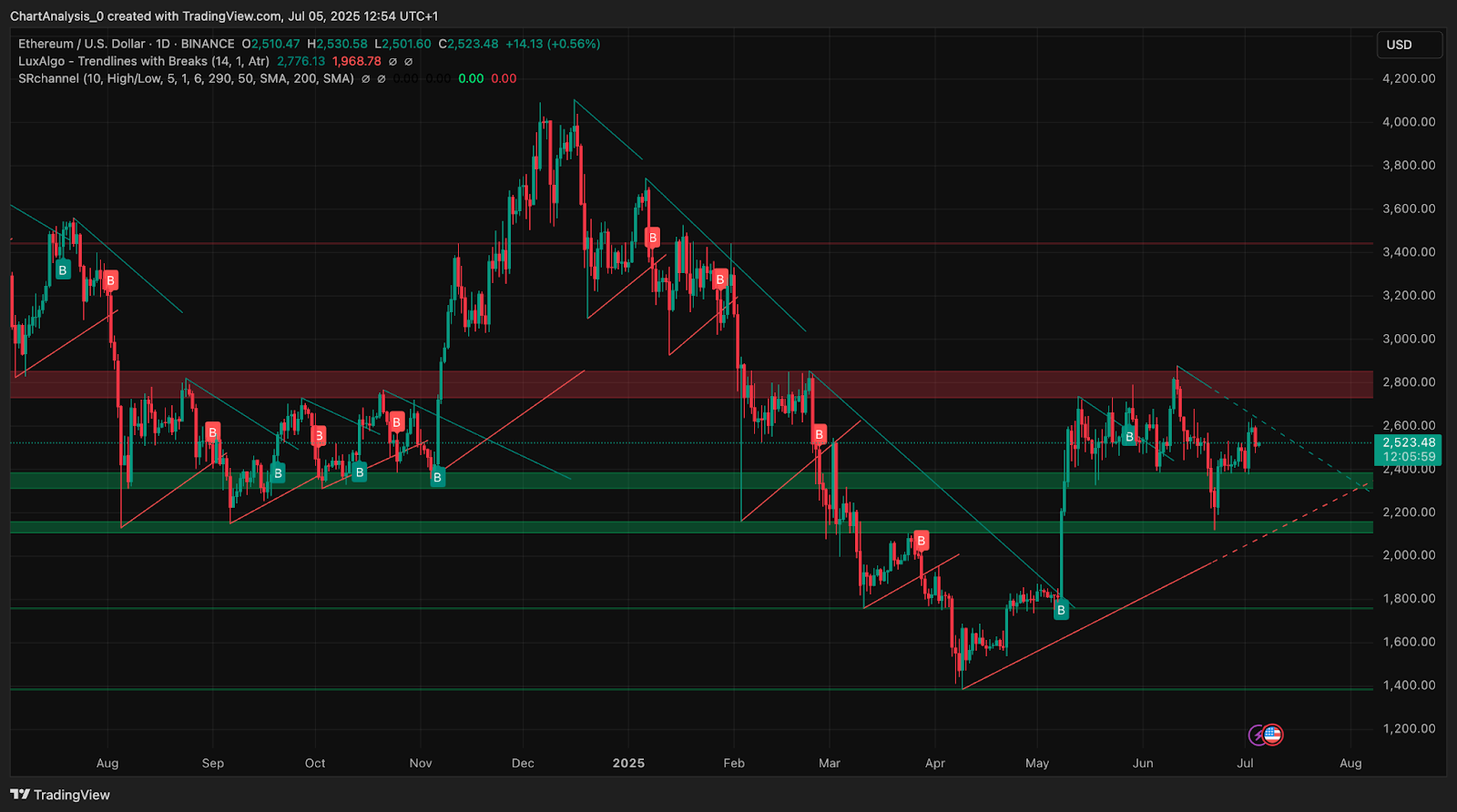The height and width of the screenshot is (812, 1457).
Task: Click the green B marker in late July
Action: point(63,270)
